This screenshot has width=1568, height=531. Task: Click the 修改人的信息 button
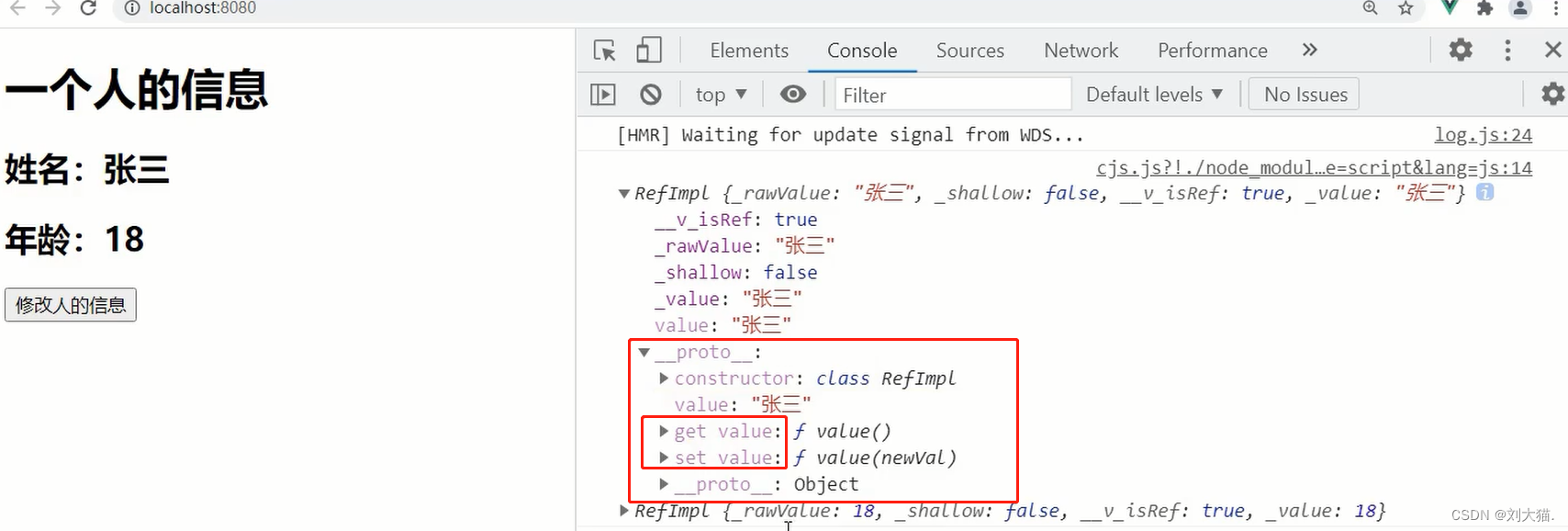coord(71,305)
